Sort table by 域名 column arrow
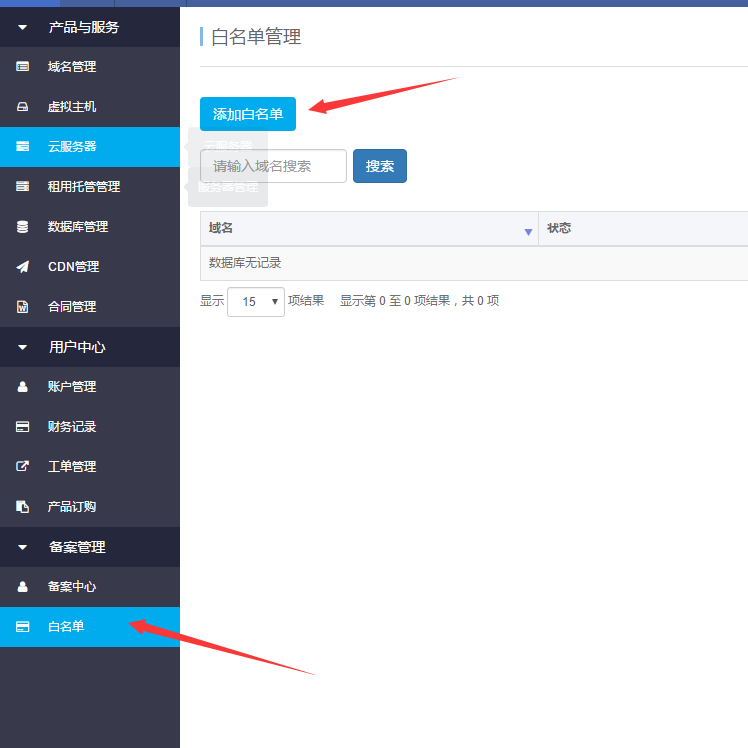This screenshot has width=748, height=748. coord(528,231)
